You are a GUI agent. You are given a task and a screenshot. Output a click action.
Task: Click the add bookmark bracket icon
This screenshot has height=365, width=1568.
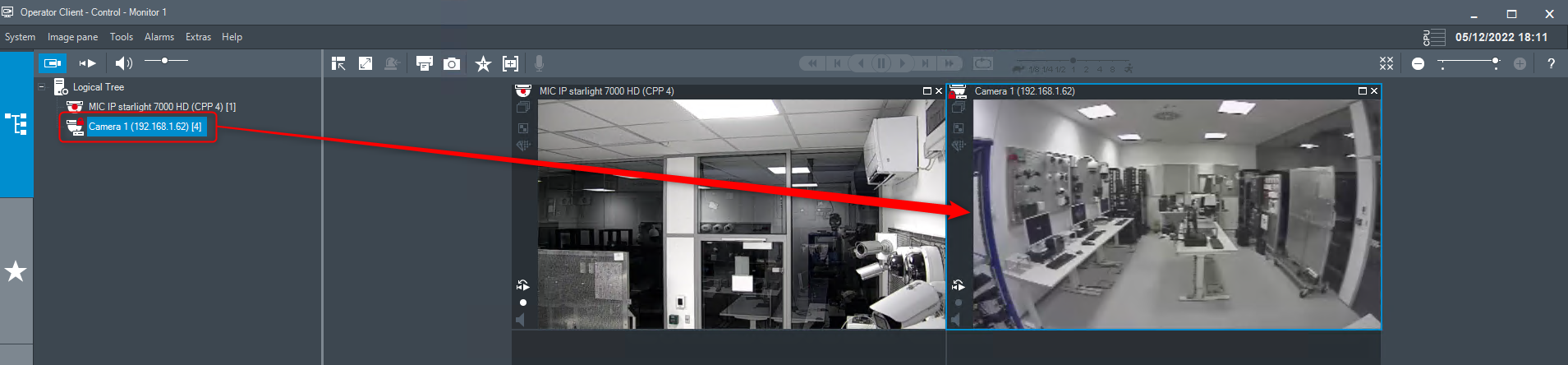click(510, 63)
